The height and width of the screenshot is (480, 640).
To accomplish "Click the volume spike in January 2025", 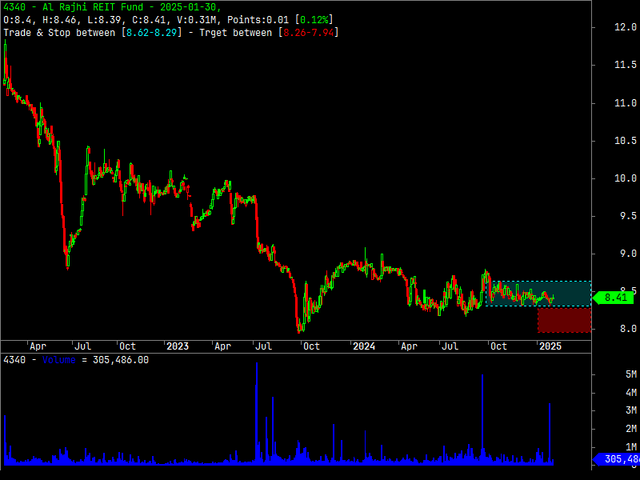I will click(550, 433).
